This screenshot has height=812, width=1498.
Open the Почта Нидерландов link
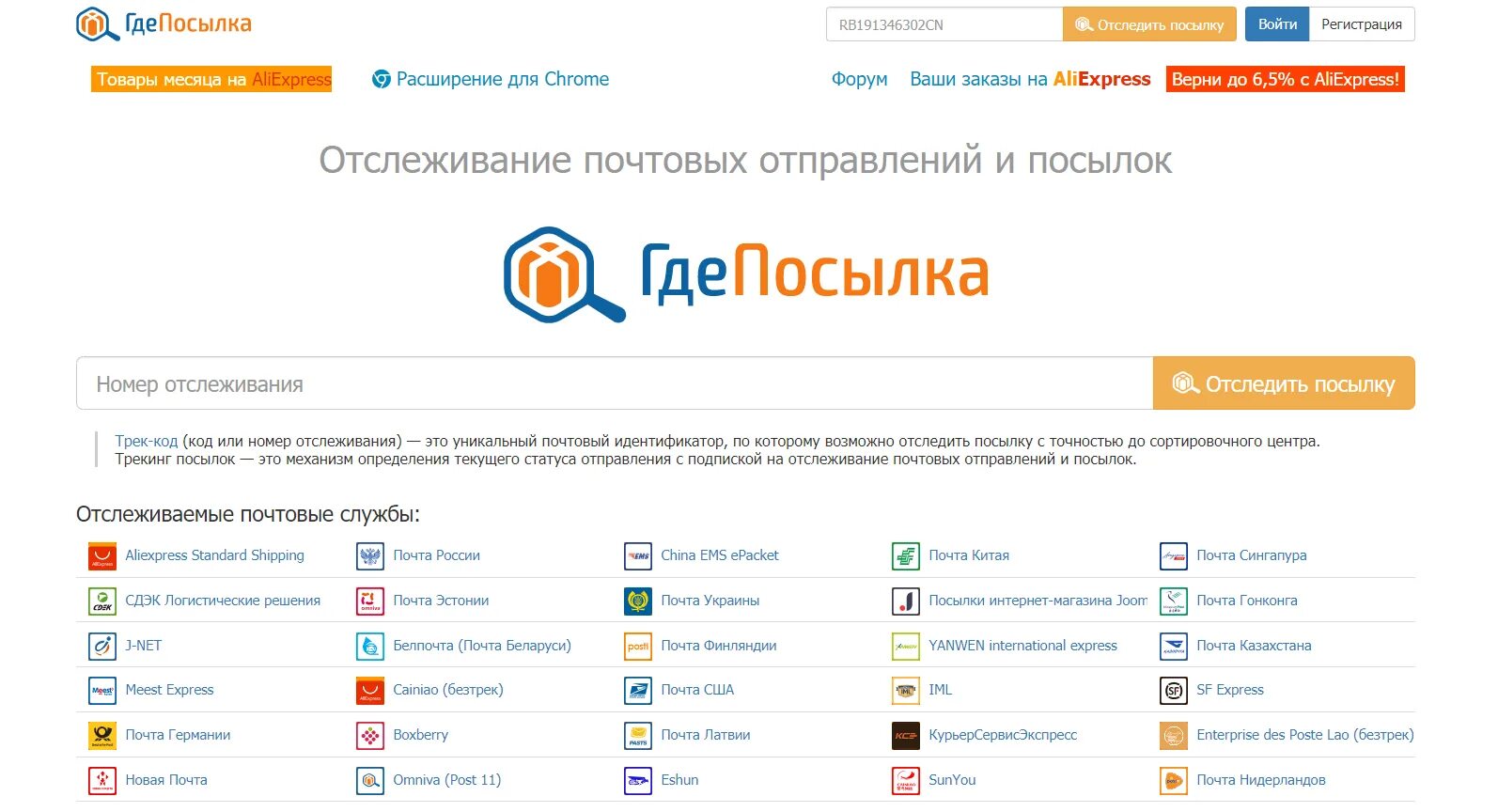1260,780
